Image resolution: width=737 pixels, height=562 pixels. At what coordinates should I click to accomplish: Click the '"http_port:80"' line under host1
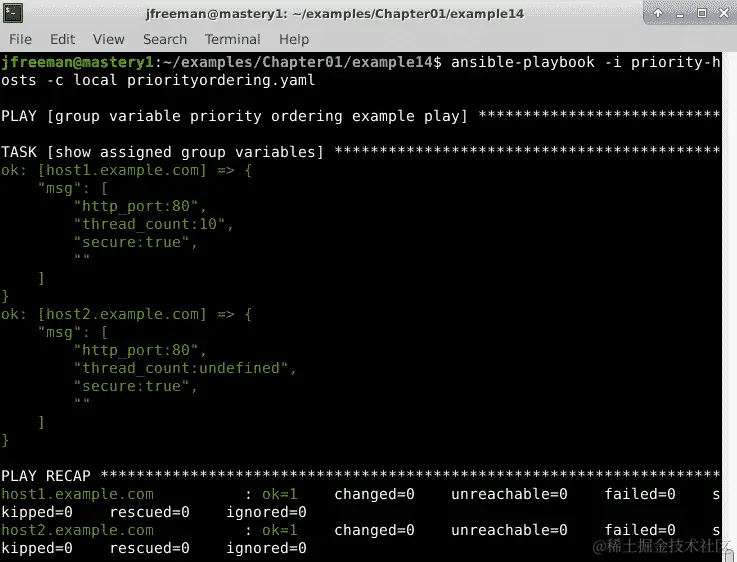(140, 206)
